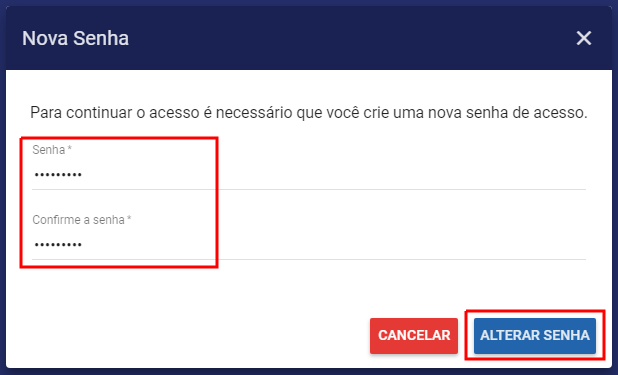618x375 pixels.
Task: Click the underline of the Senha field
Action: point(309,189)
